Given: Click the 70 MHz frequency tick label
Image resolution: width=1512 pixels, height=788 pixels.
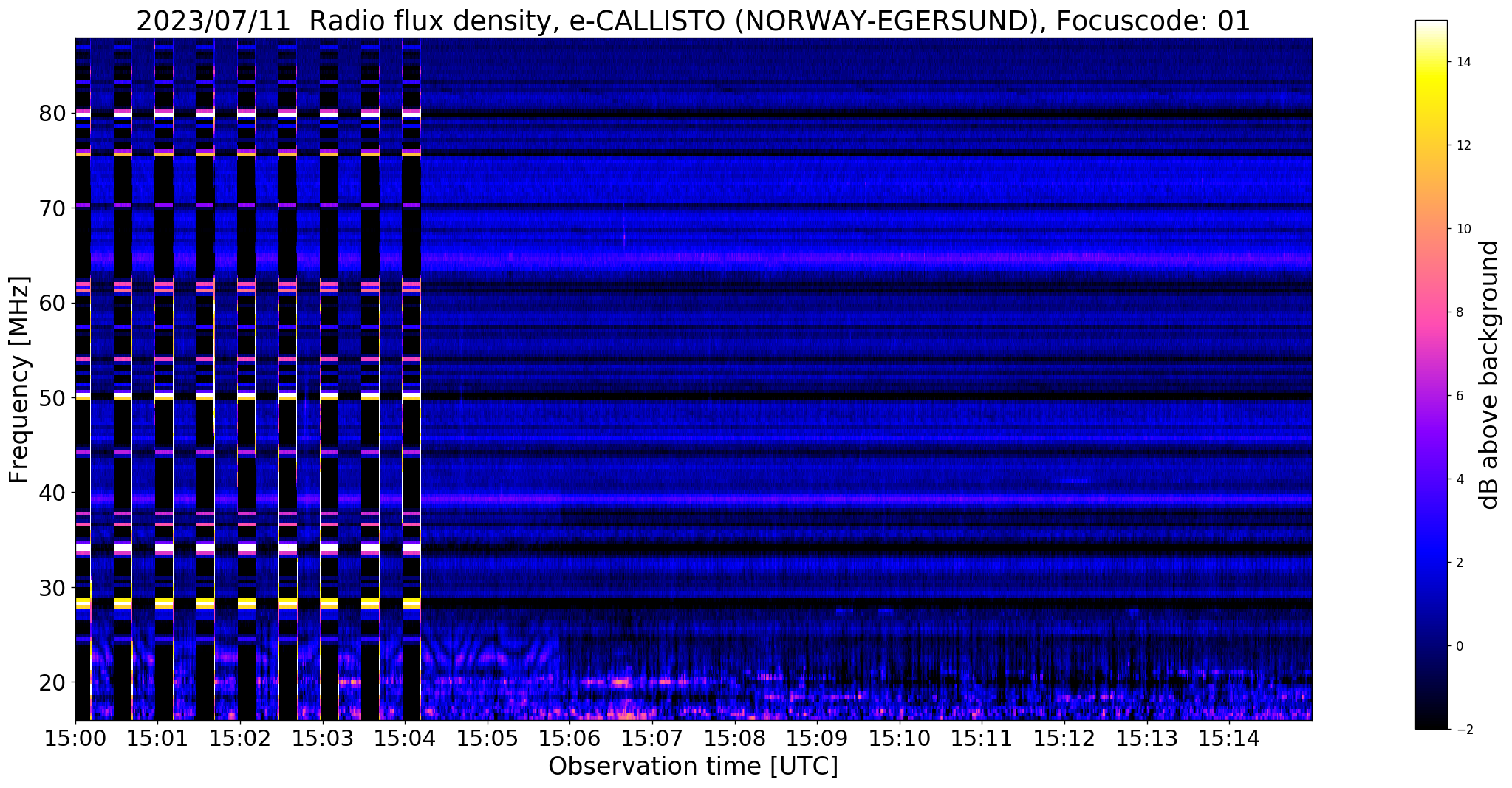Looking at the screenshot, I should coord(52,208).
